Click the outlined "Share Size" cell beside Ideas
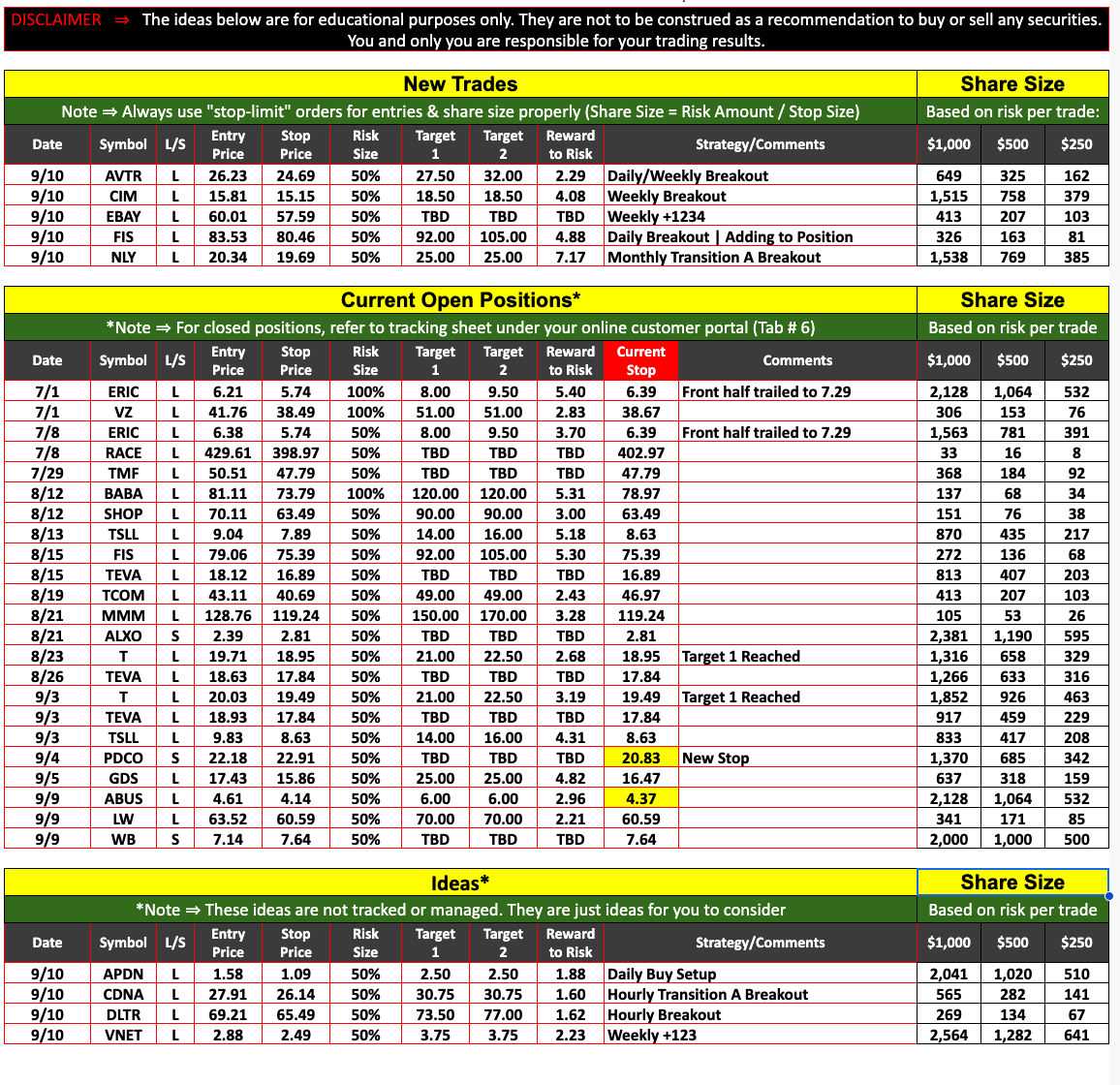1120x1085 pixels. click(1012, 883)
